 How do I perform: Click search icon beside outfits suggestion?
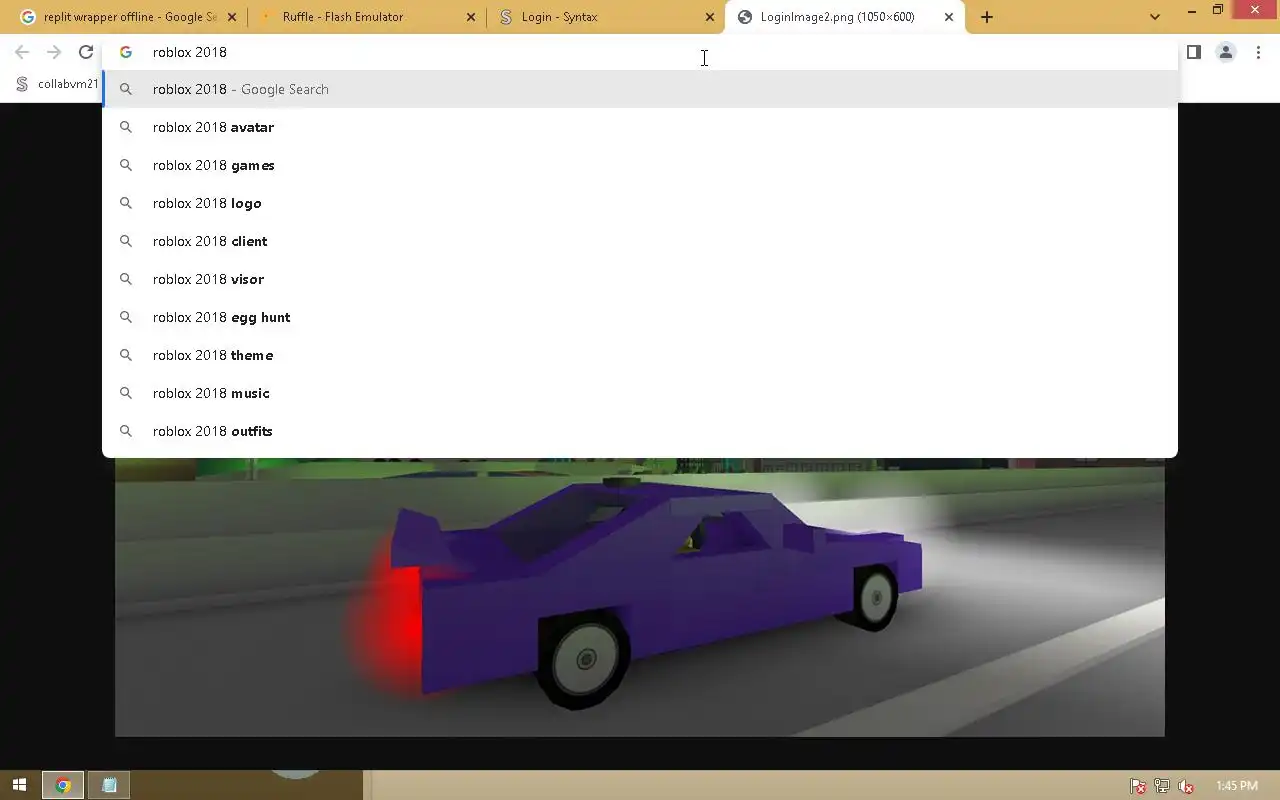(x=126, y=431)
